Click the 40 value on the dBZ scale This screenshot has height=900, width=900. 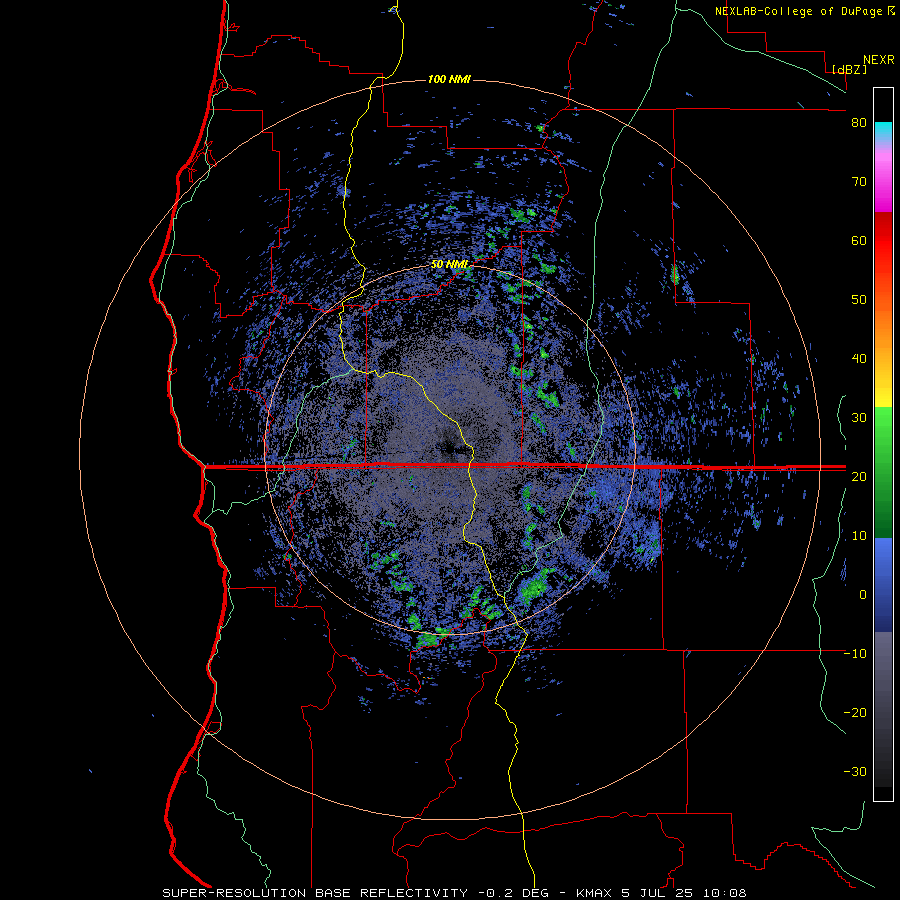pos(859,359)
